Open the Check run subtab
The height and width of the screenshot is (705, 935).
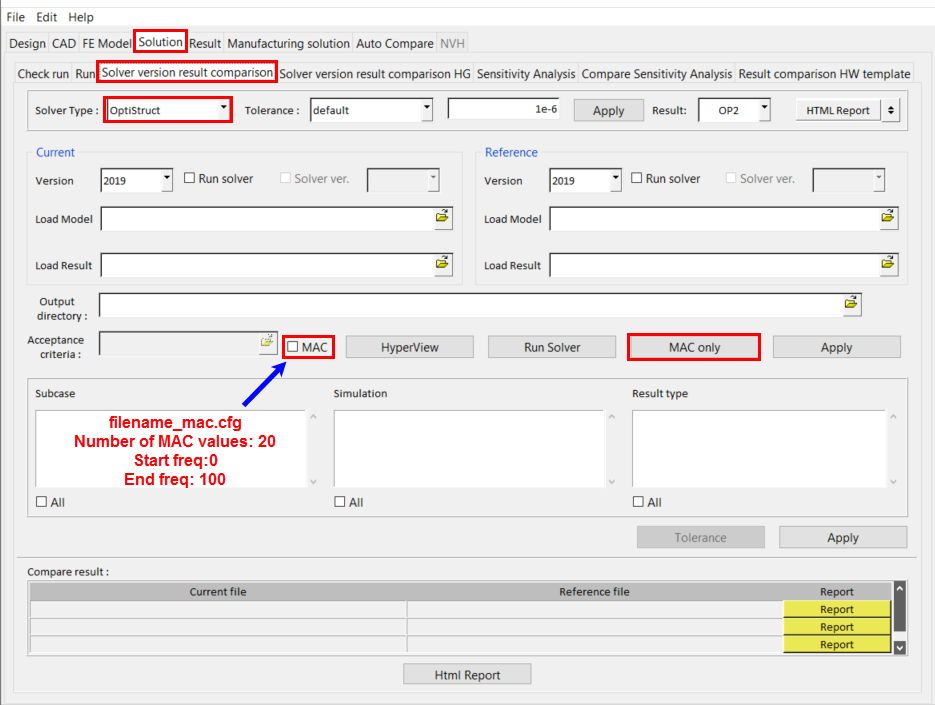click(x=43, y=74)
